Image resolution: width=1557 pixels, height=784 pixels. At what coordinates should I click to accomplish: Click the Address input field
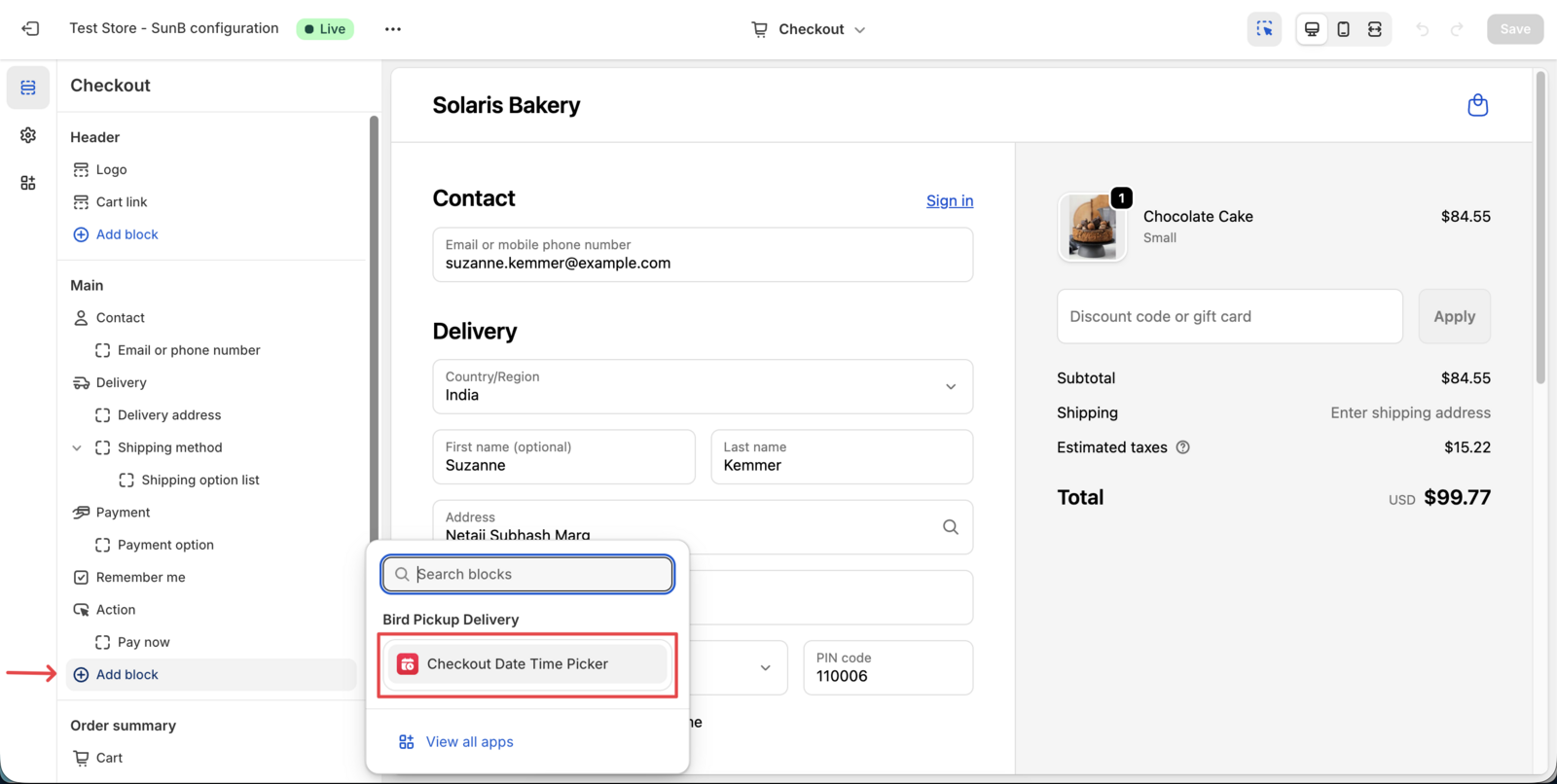pos(703,527)
